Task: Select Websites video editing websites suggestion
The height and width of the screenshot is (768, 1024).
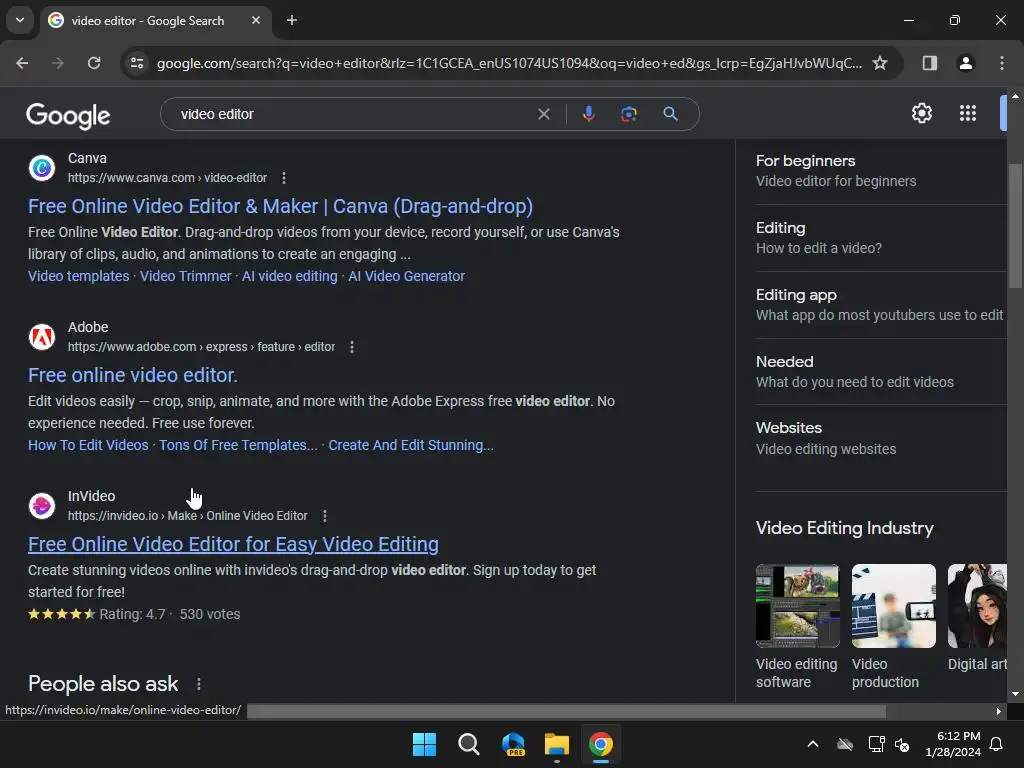Action: 881,438
